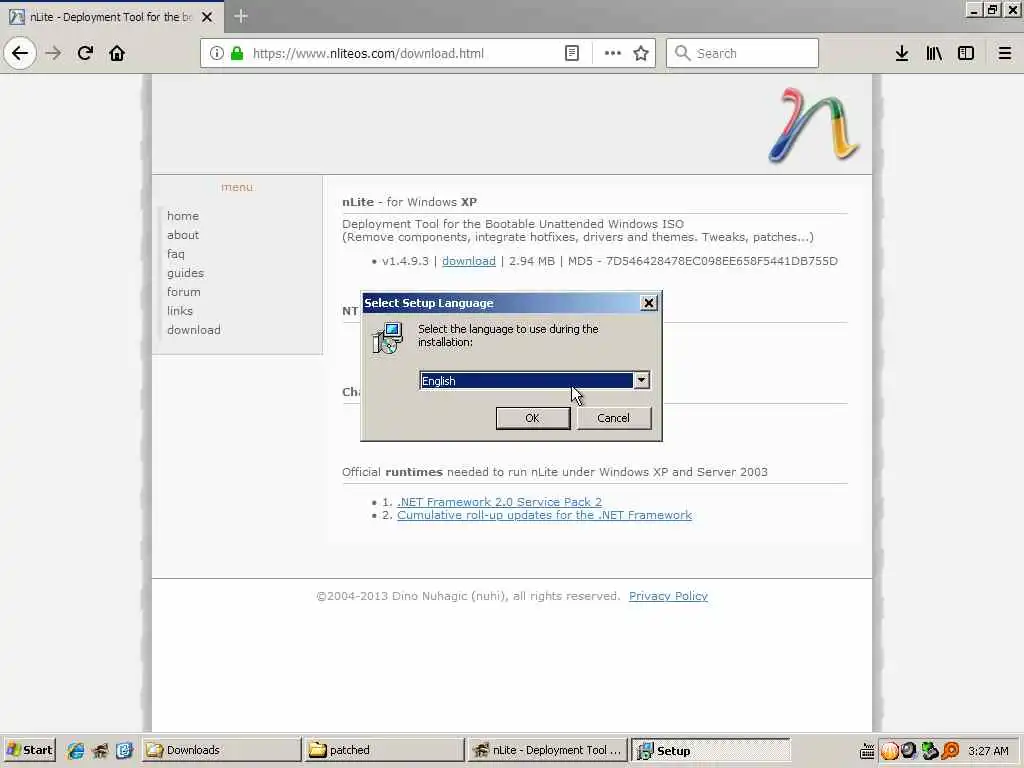Open the download menu item in sidebar
Viewport: 1024px width, 768px height.
(x=194, y=330)
